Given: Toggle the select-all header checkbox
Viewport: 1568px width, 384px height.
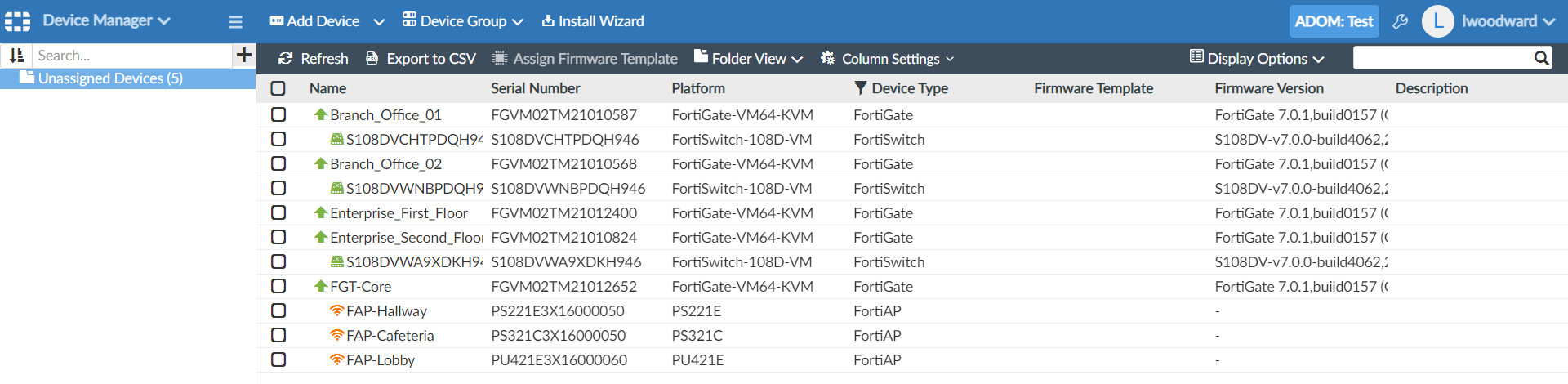Looking at the screenshot, I should coord(278,88).
